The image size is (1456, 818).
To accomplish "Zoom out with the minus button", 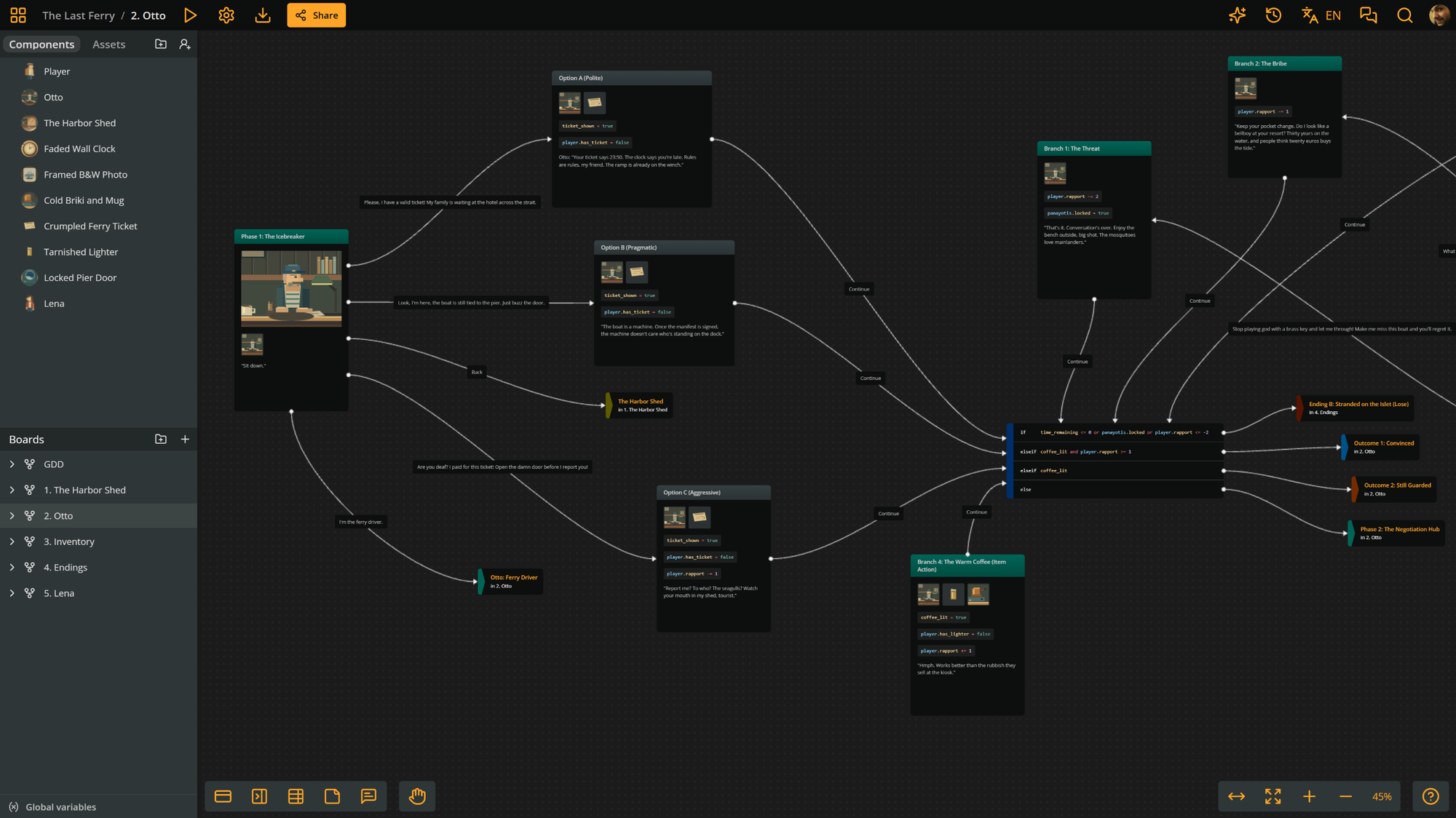I will (x=1345, y=797).
